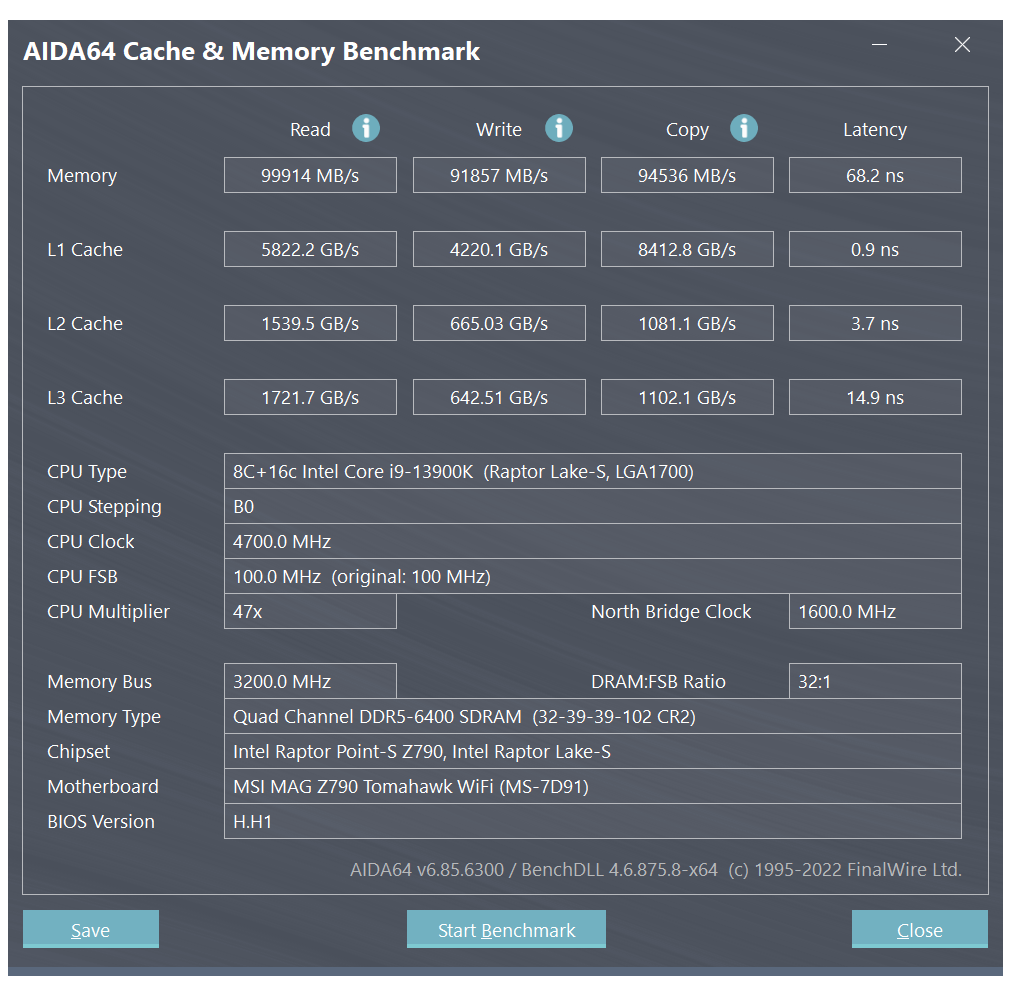
Task: Click the Write column header
Action: (x=499, y=129)
